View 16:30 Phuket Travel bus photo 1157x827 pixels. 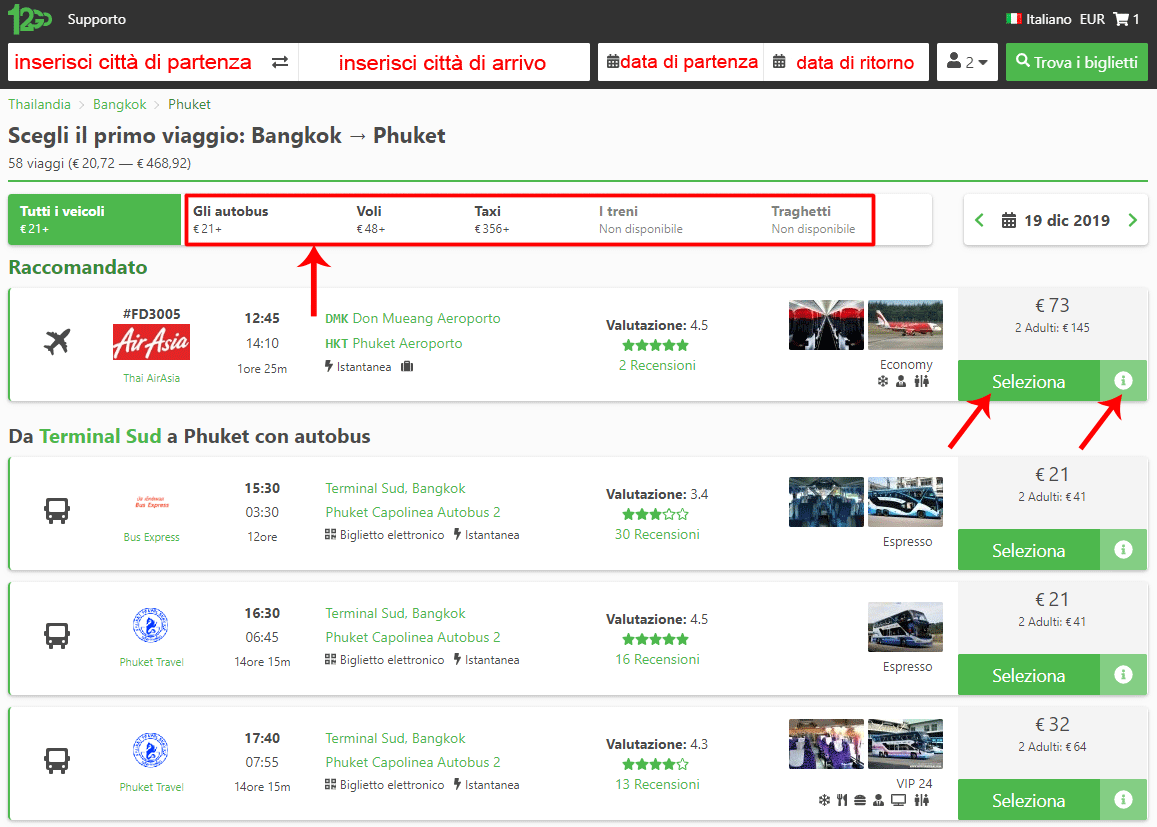click(905, 627)
